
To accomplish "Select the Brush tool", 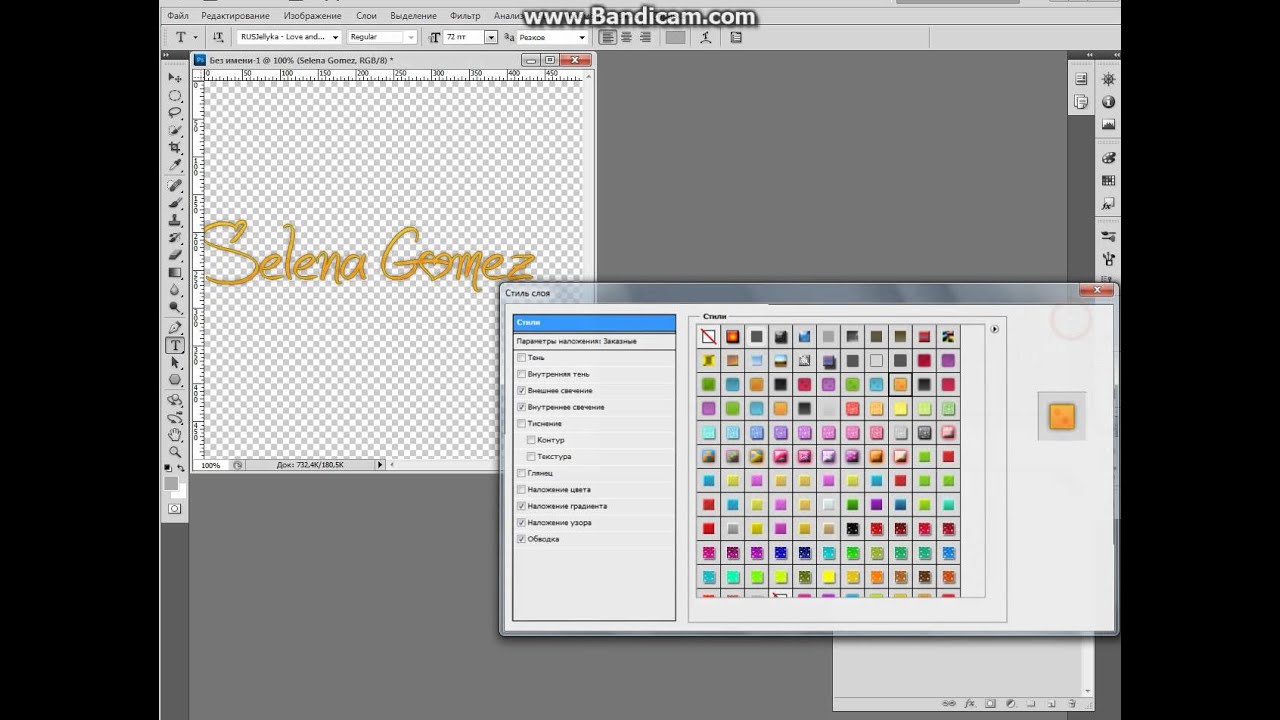I will point(175,202).
